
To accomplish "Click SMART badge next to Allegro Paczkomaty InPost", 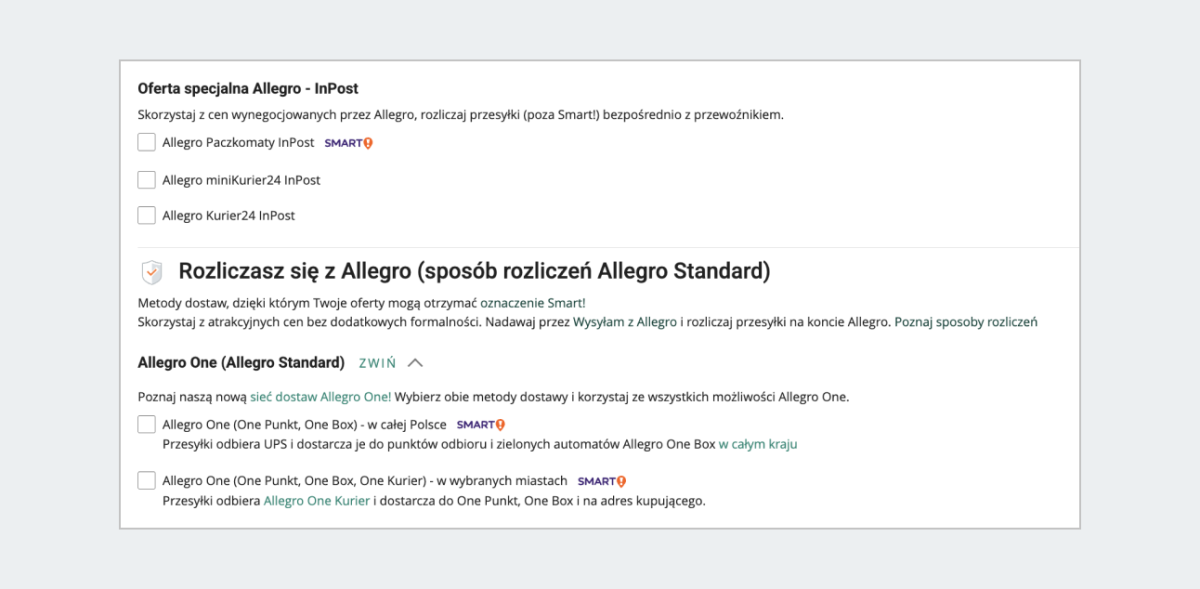I will coord(348,143).
